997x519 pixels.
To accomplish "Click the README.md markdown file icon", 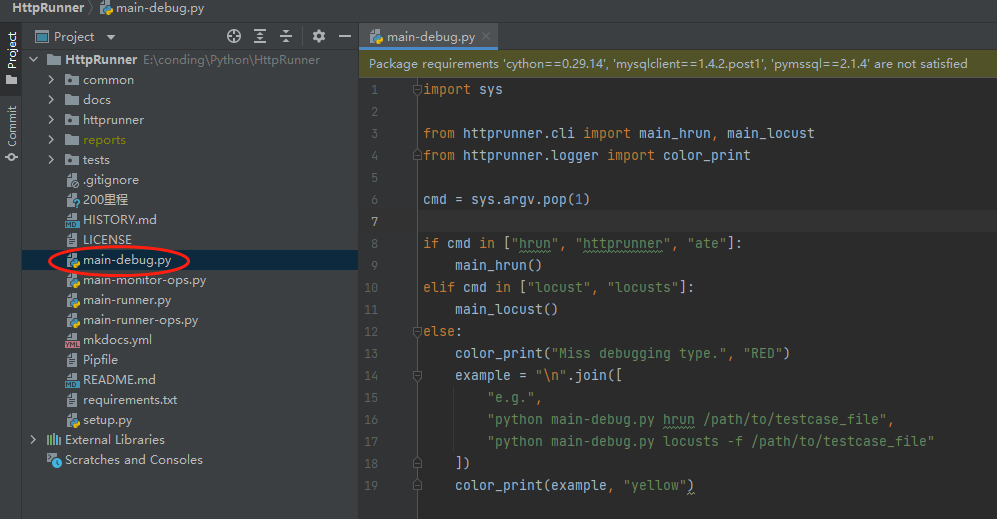I will (72, 380).
